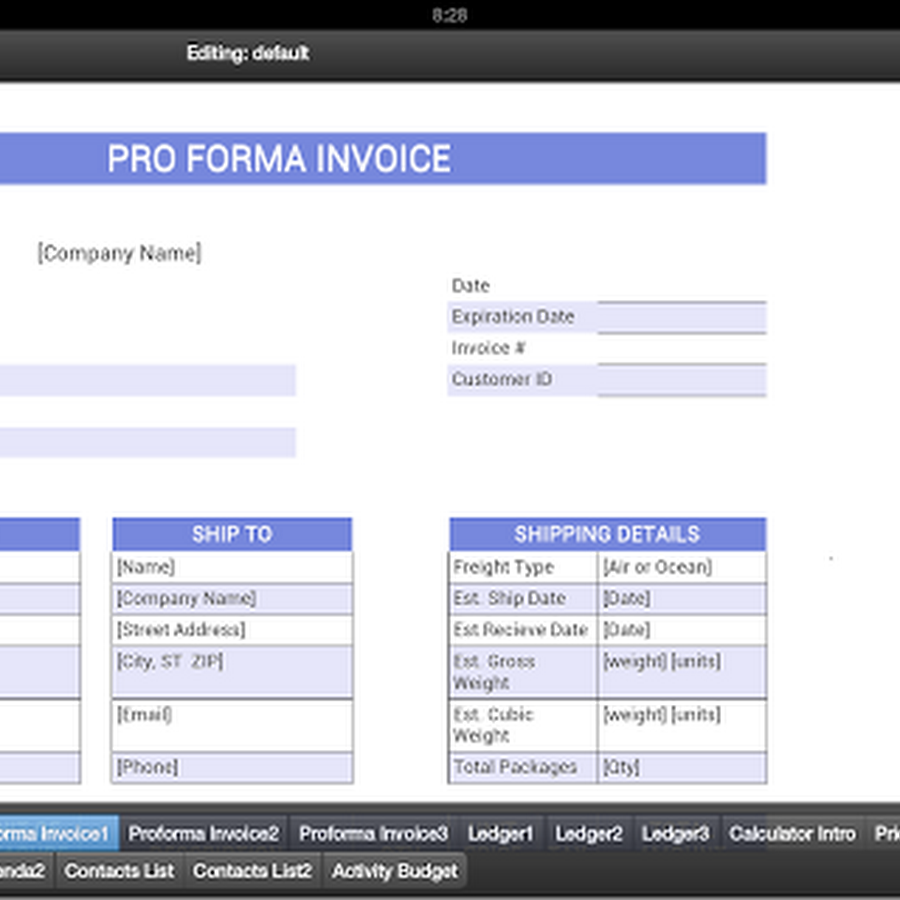Select the [Email] cell under Ship To
This screenshot has width=900, height=900.
[232, 725]
